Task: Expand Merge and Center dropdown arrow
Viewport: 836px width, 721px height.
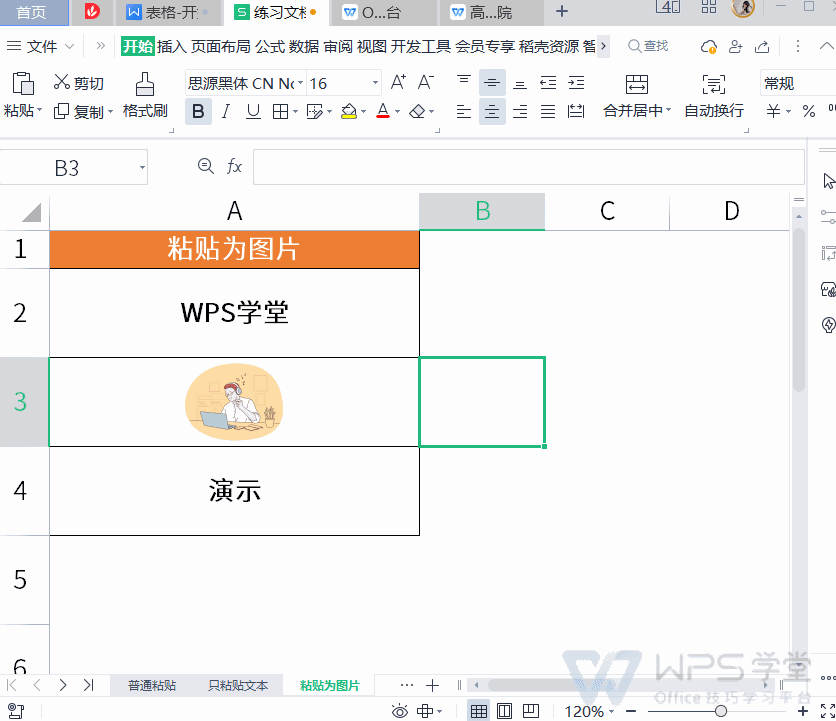Action: point(668,111)
